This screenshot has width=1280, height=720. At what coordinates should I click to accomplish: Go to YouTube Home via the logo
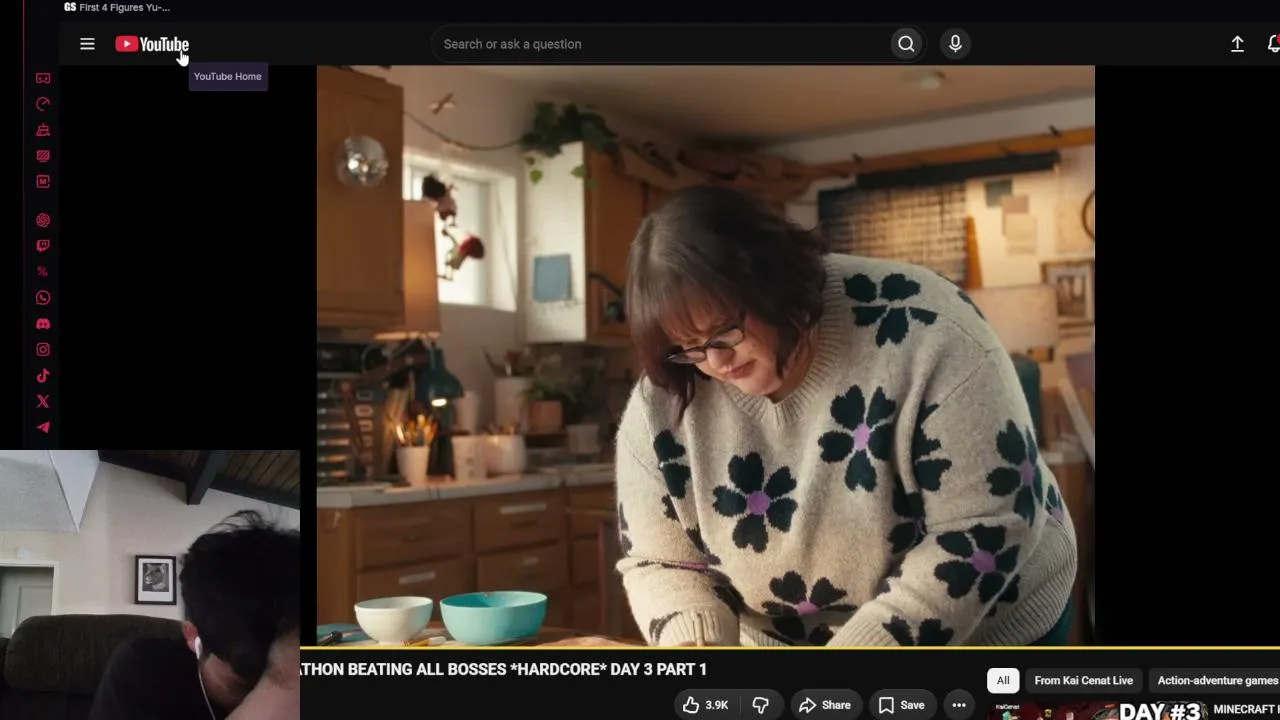[152, 44]
